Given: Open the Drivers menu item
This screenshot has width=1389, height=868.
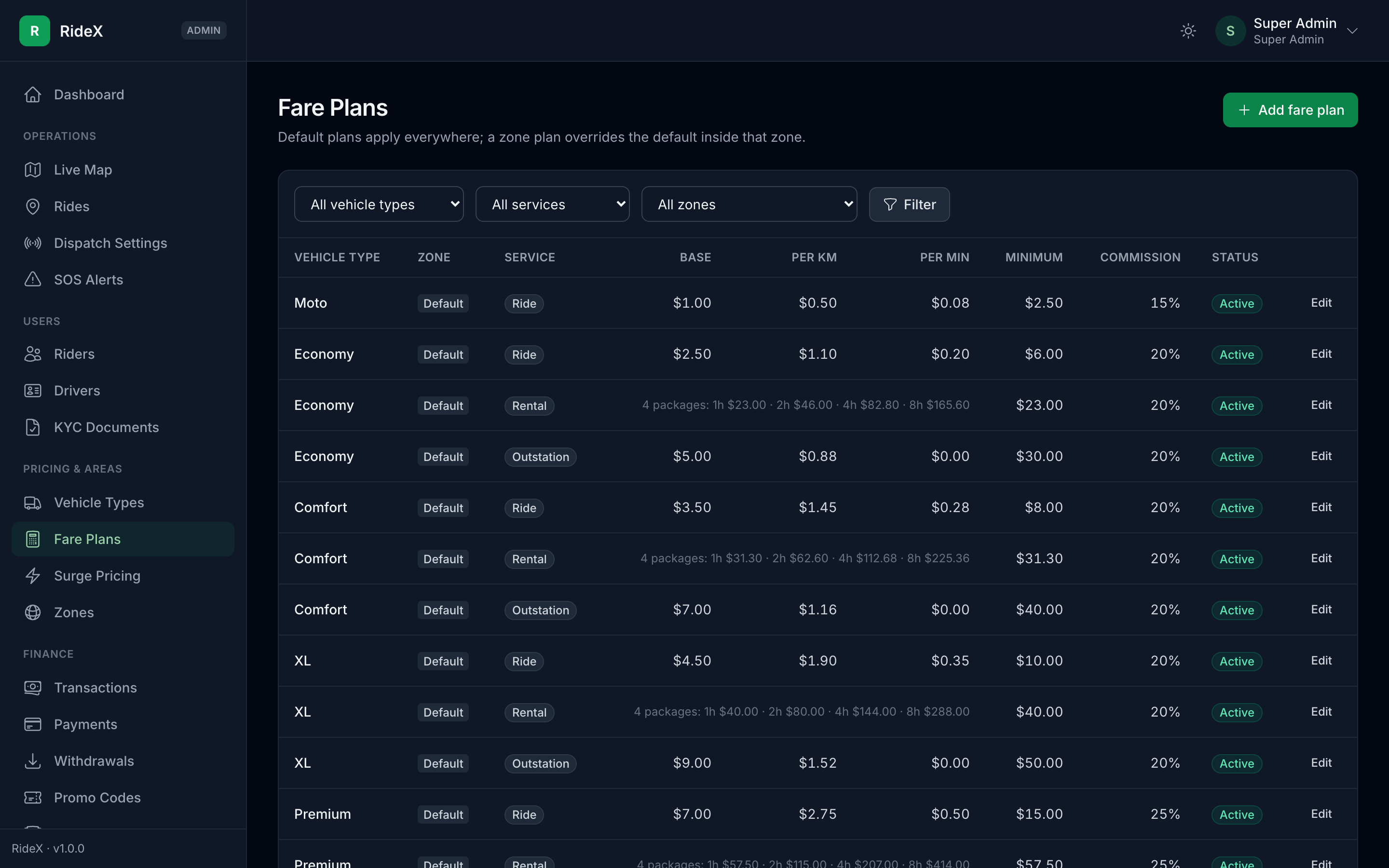Looking at the screenshot, I should tap(123, 391).
